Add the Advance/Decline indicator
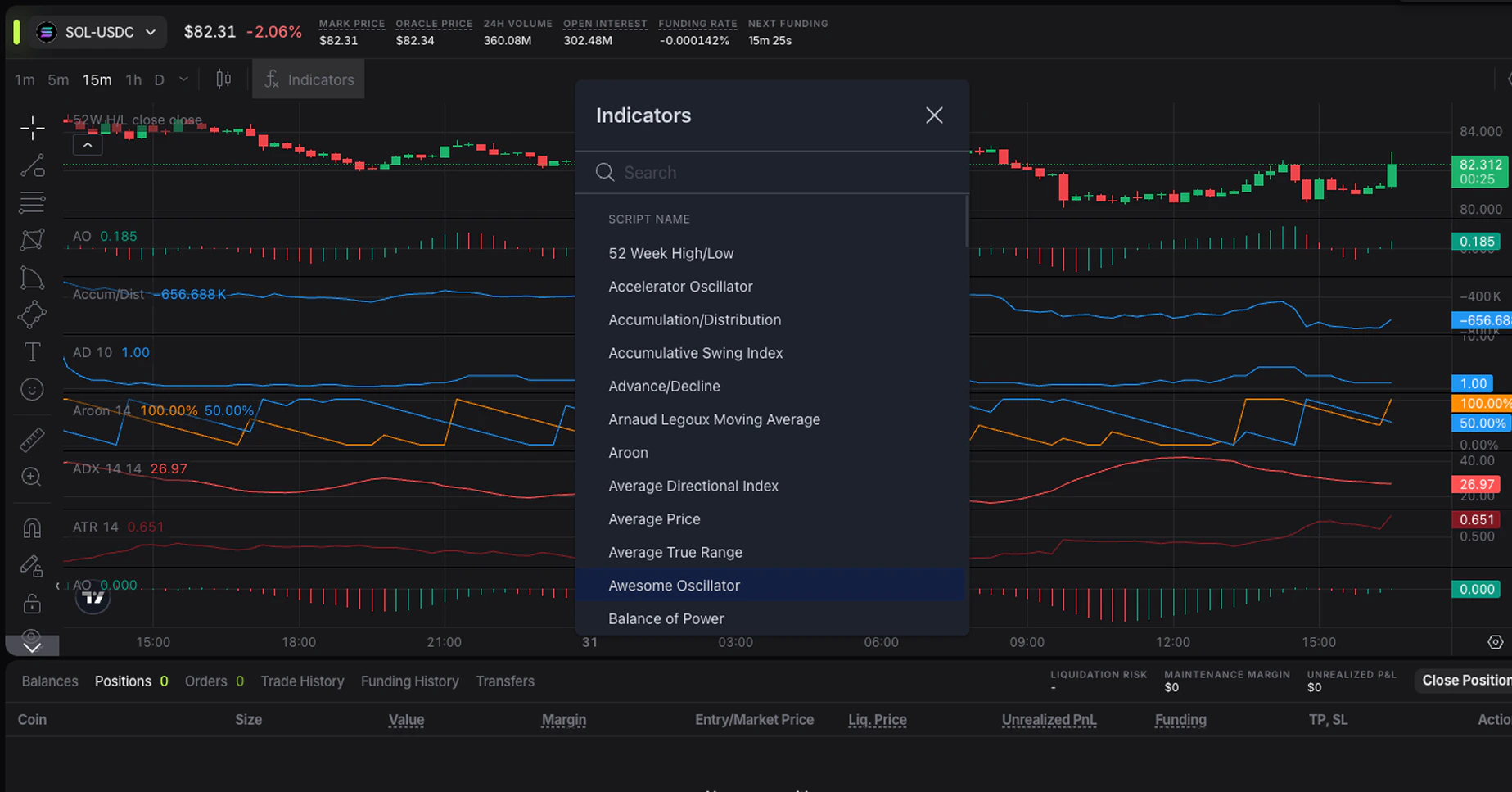The width and height of the screenshot is (1512, 792). [770, 386]
